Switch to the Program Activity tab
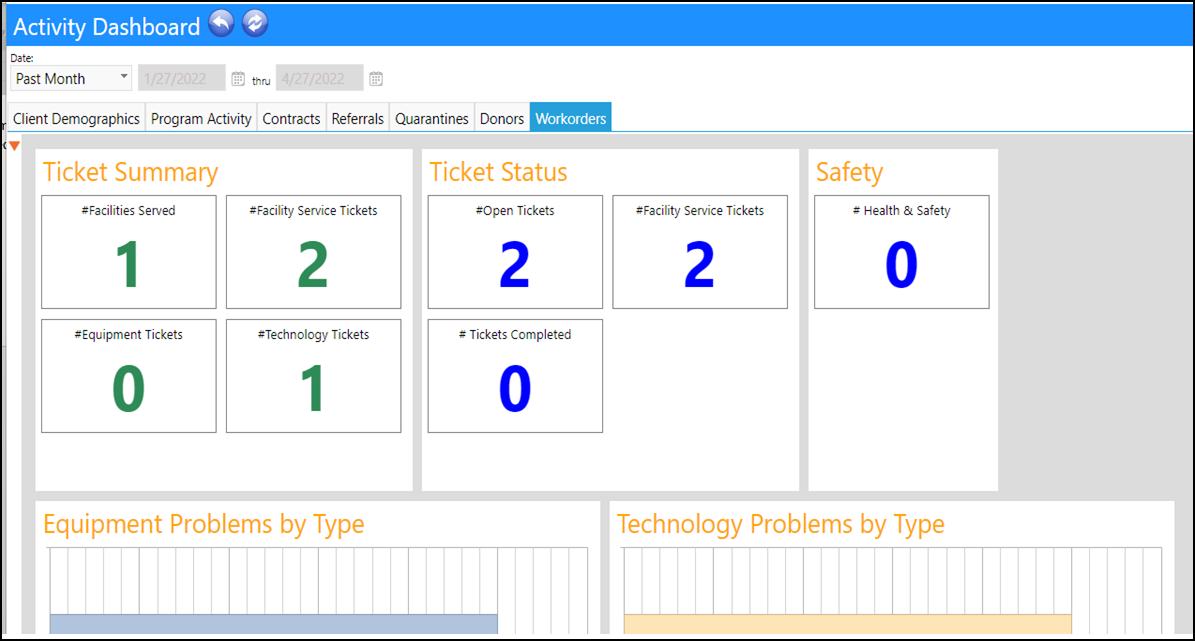Image resolution: width=1195 pixels, height=641 pixels. pos(201,118)
